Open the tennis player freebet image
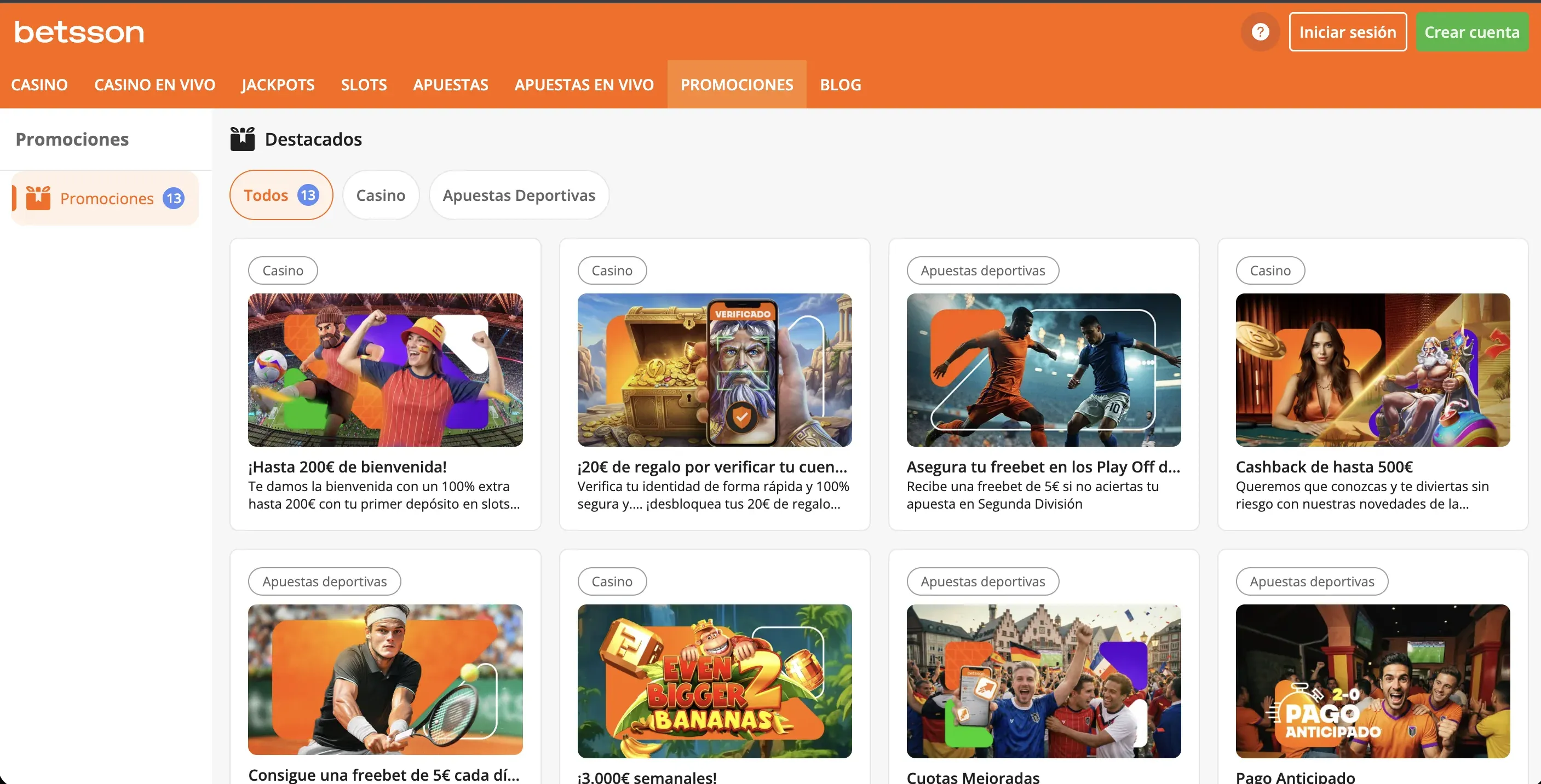Viewport: 1541px width, 784px height. 386,681
